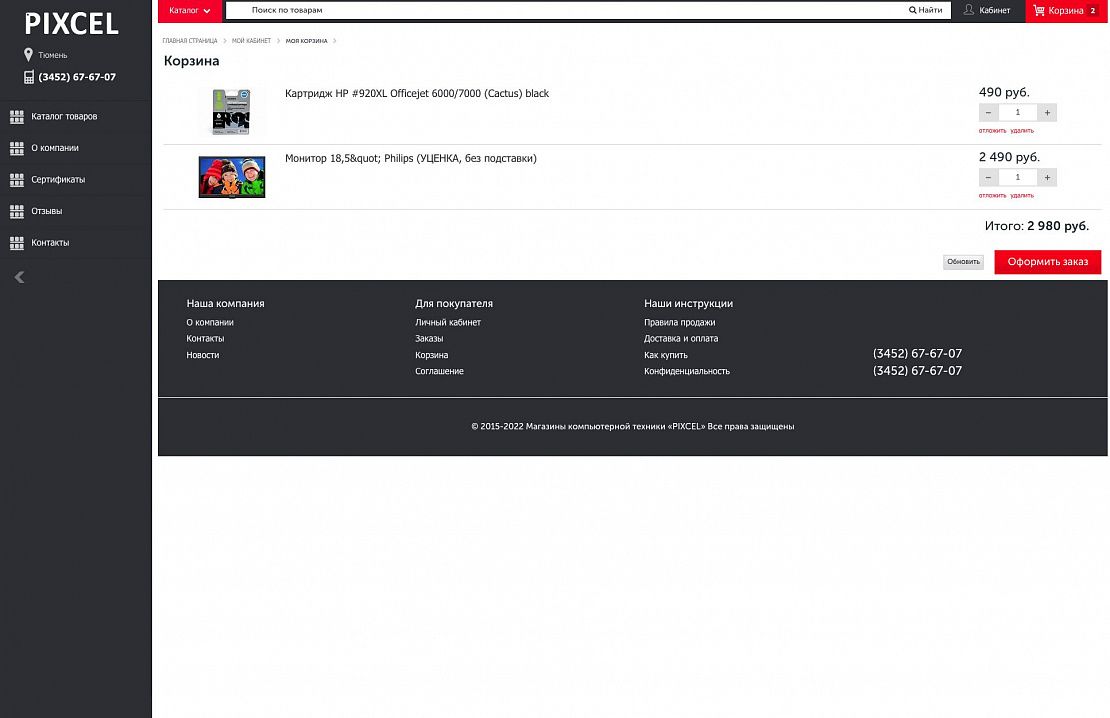
Task: Click the grid icon beside Сертификаты
Action: (x=16, y=180)
